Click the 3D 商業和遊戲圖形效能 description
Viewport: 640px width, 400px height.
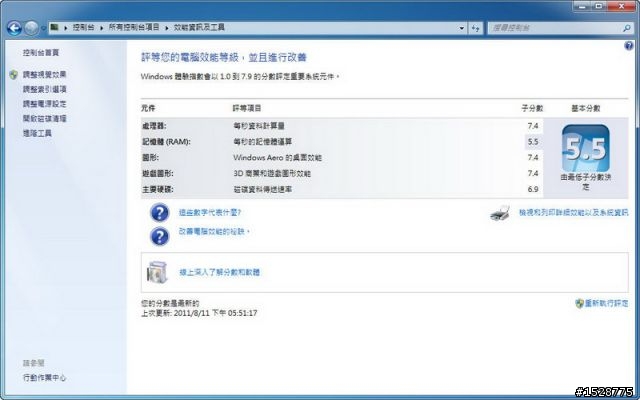click(x=272, y=173)
